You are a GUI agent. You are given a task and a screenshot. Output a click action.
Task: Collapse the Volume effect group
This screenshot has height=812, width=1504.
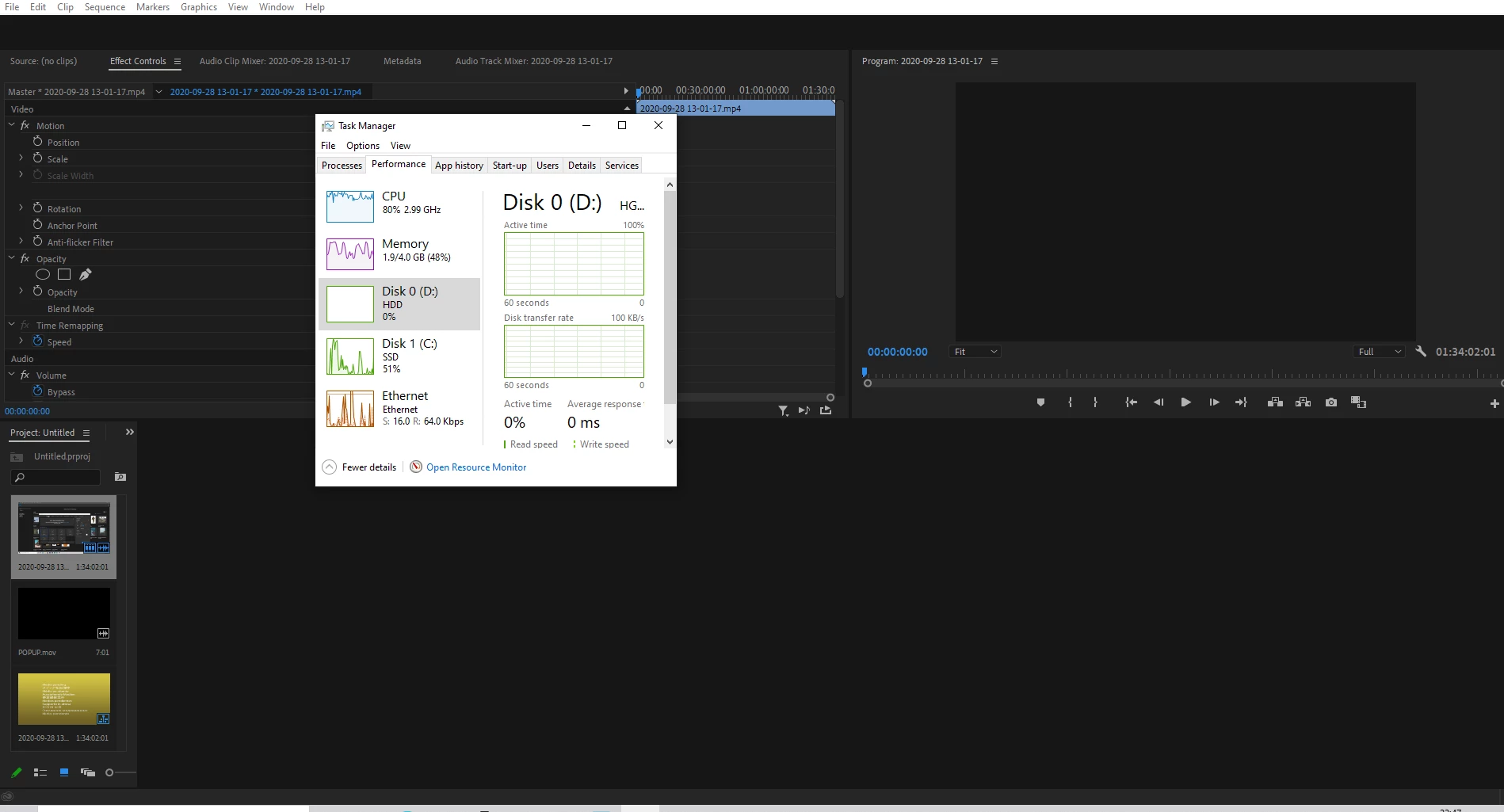pyautogui.click(x=11, y=375)
